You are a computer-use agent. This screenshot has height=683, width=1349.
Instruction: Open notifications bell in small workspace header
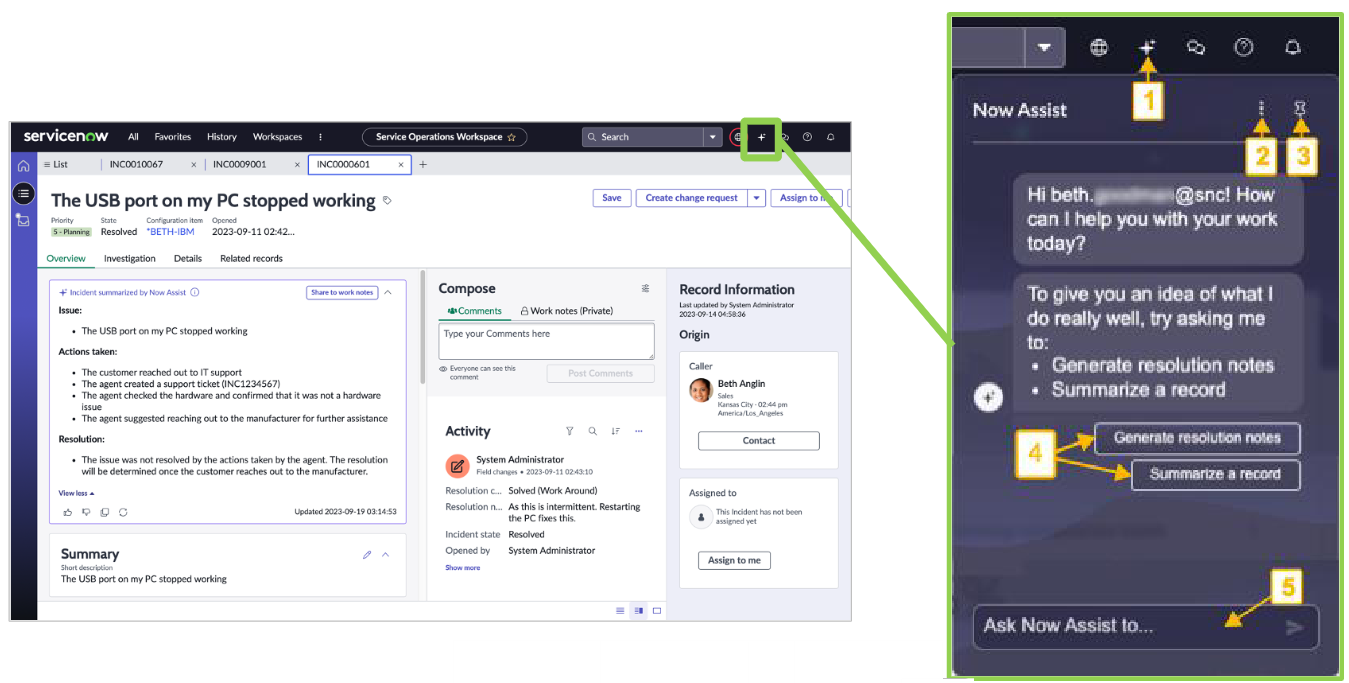[x=830, y=137]
